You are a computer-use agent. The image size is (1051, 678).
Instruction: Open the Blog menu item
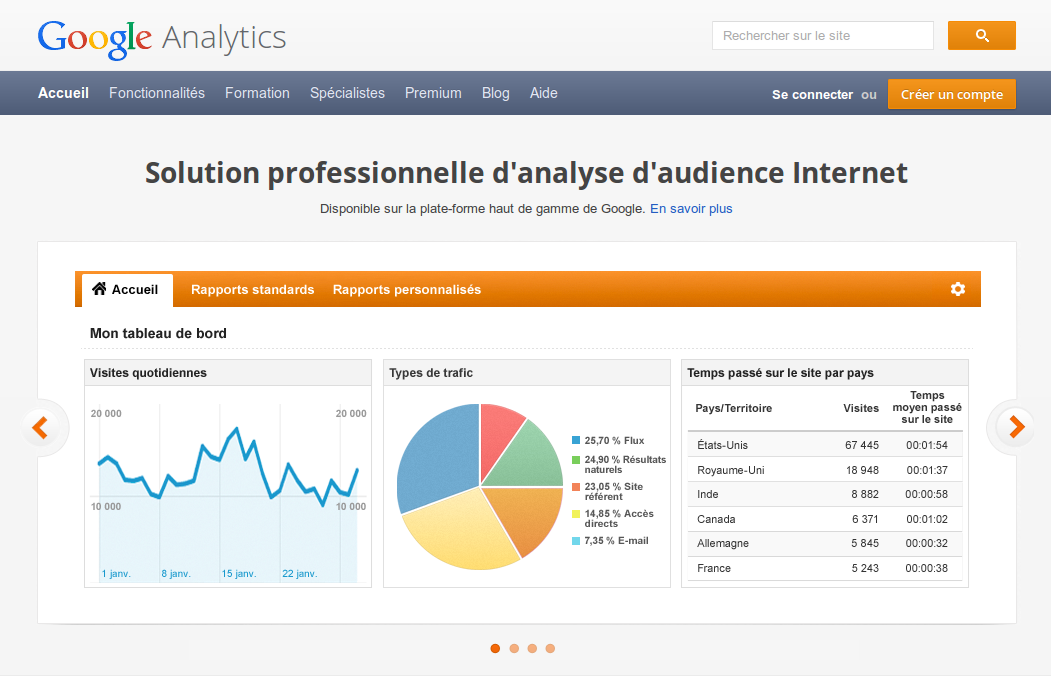[x=495, y=93]
